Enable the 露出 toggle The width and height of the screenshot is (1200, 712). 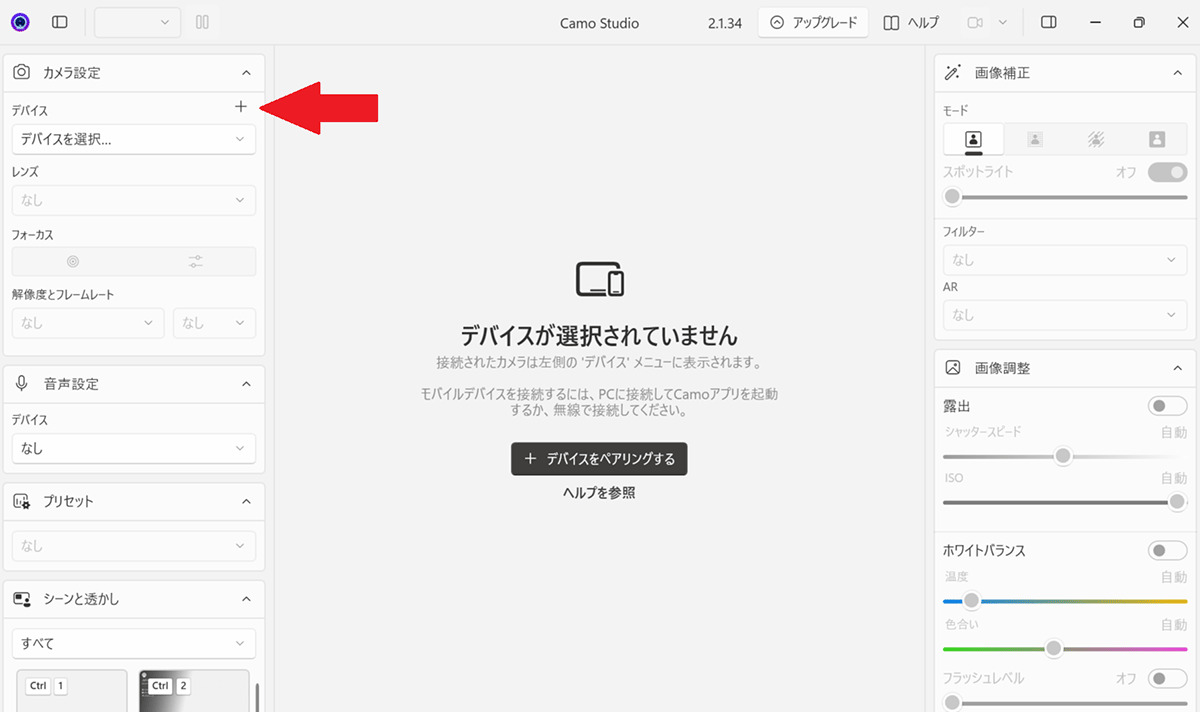coord(1167,406)
